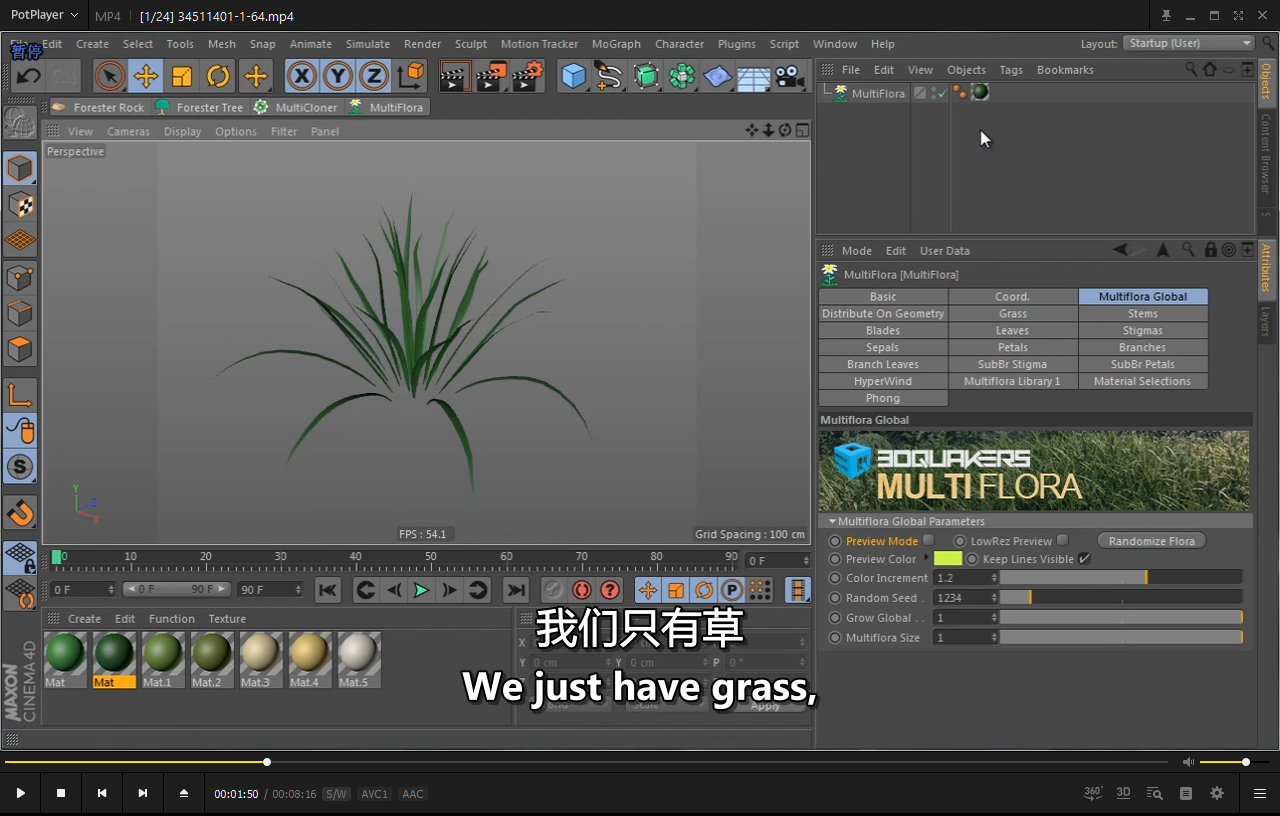Image resolution: width=1280 pixels, height=816 pixels.
Task: Click the Forester Tree button
Action: click(x=199, y=107)
